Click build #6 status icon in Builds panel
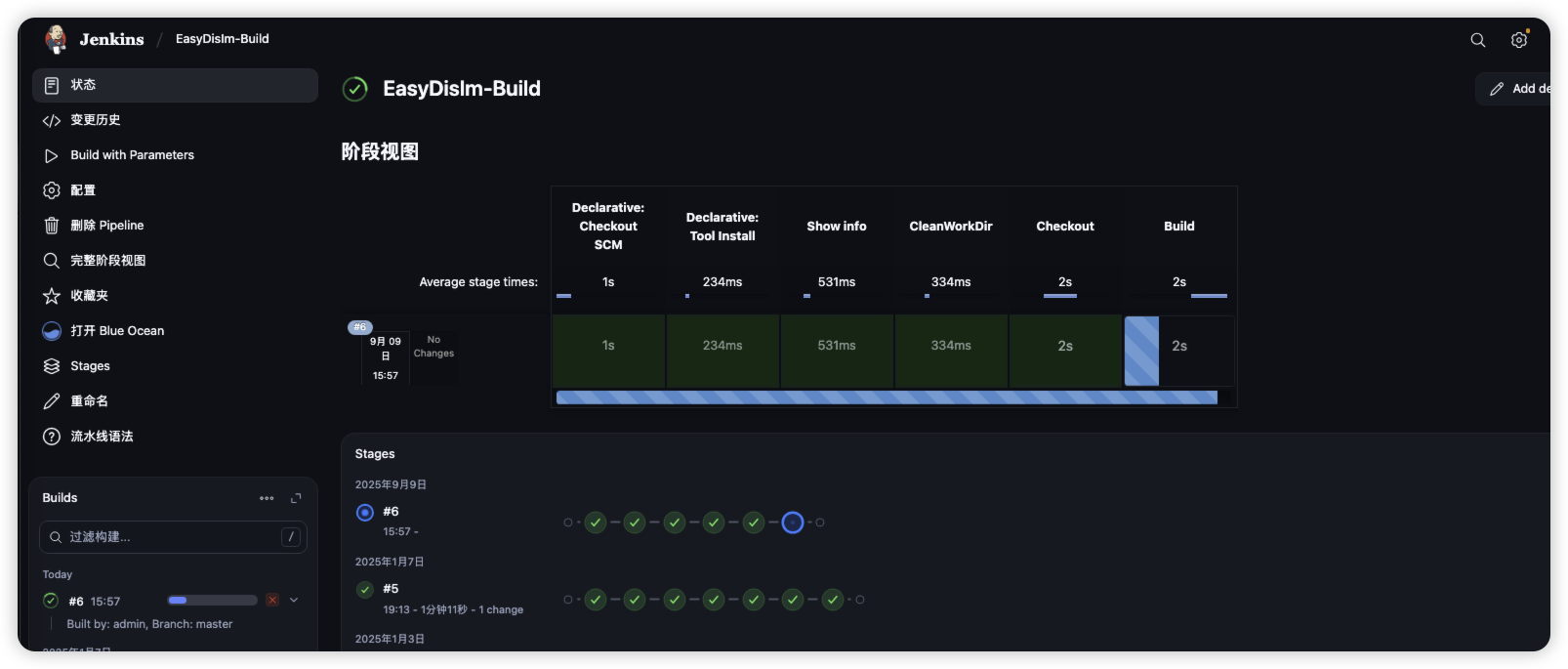The image size is (1568, 669). point(51,601)
